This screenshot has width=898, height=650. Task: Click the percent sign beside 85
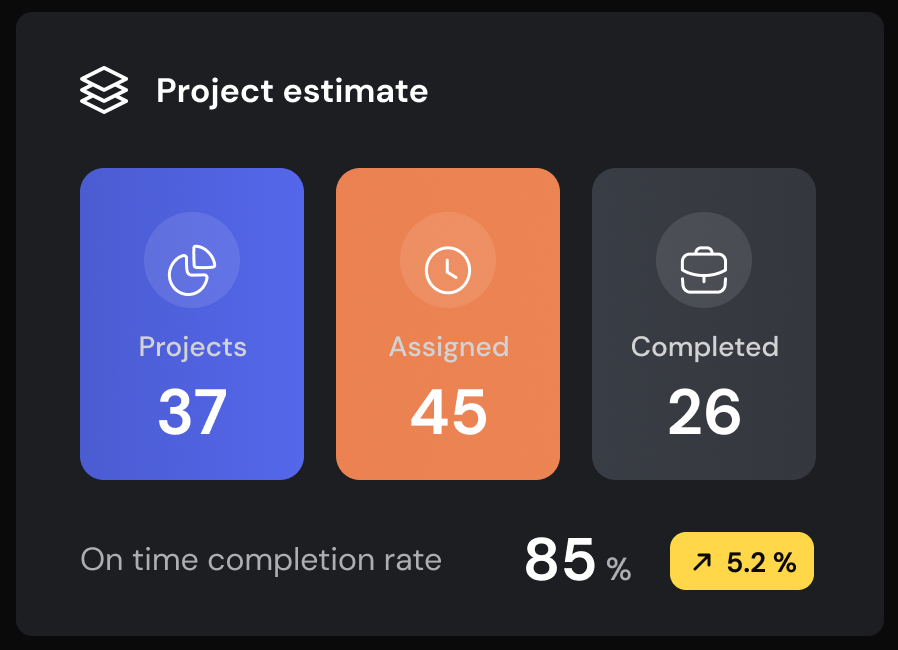coord(619,569)
